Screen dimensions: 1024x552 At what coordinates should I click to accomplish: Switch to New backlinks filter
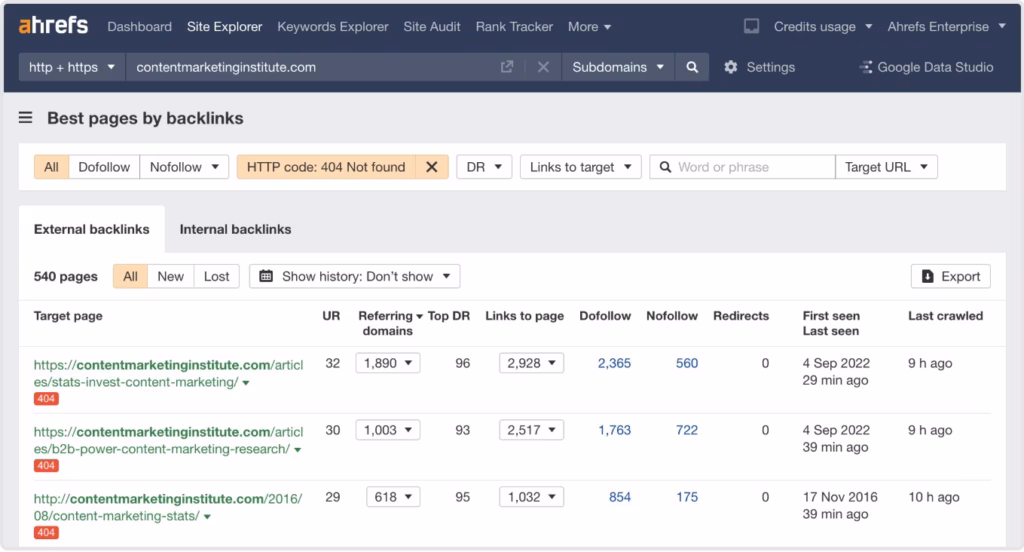tap(170, 276)
